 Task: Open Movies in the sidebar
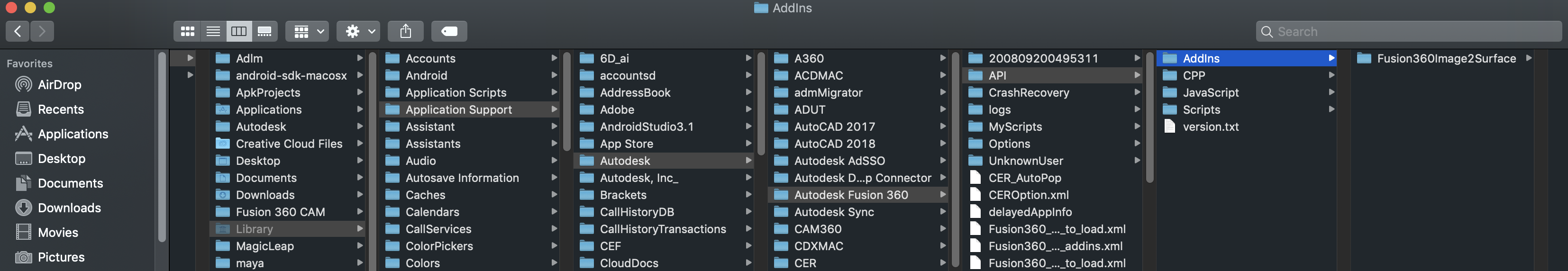point(58,233)
